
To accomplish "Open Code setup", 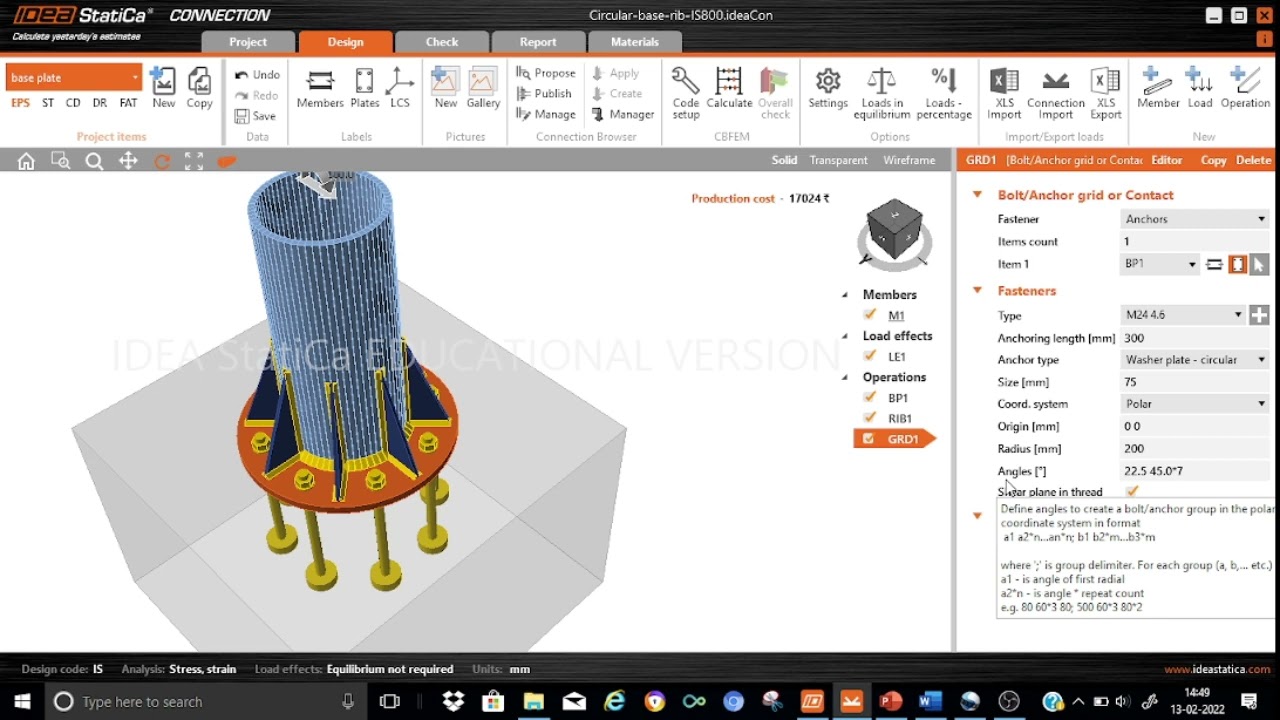I will coord(686,93).
